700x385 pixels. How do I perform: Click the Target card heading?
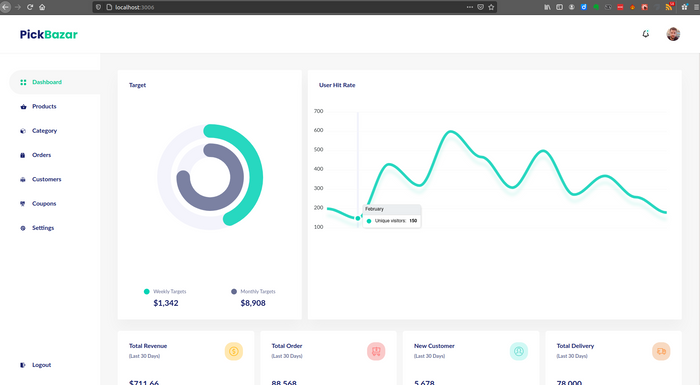(x=138, y=85)
